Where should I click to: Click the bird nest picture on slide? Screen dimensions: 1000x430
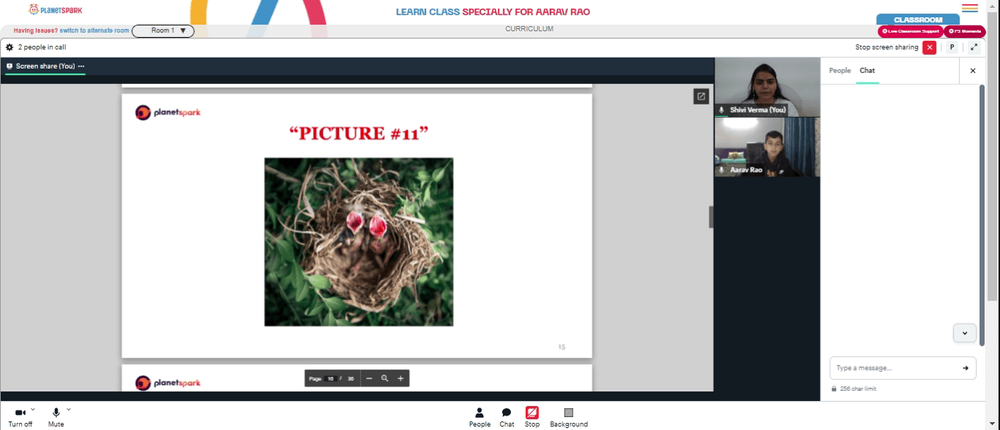(358, 242)
